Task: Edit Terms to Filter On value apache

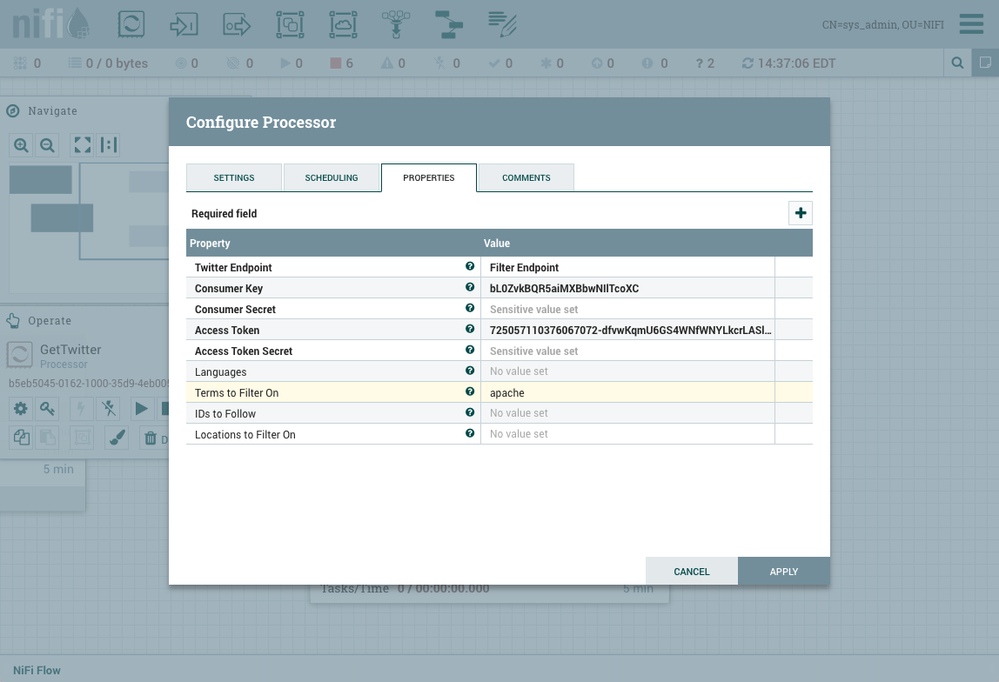Action: (x=628, y=393)
